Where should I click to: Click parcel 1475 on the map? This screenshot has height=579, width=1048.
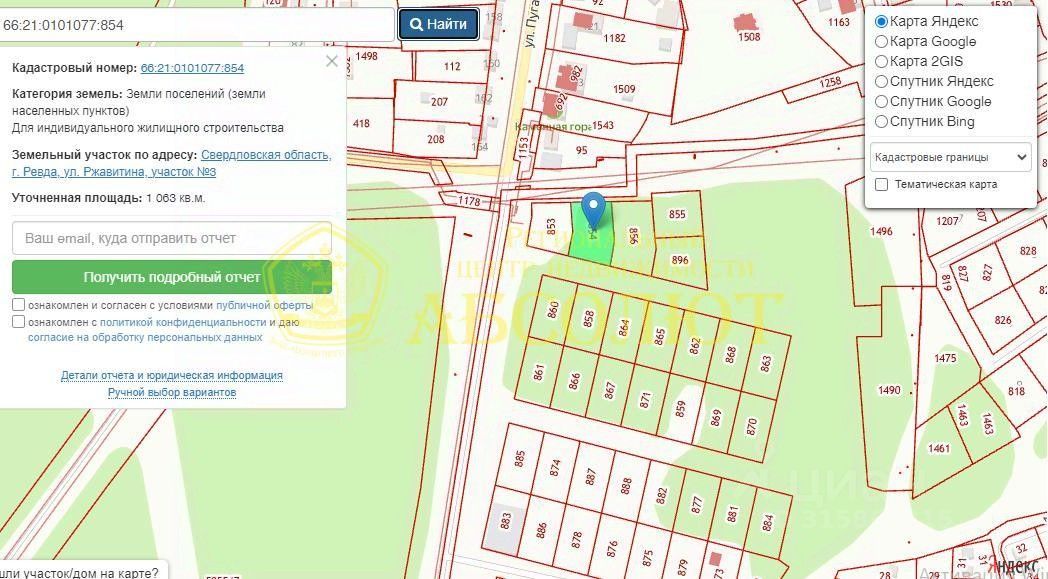coord(945,358)
